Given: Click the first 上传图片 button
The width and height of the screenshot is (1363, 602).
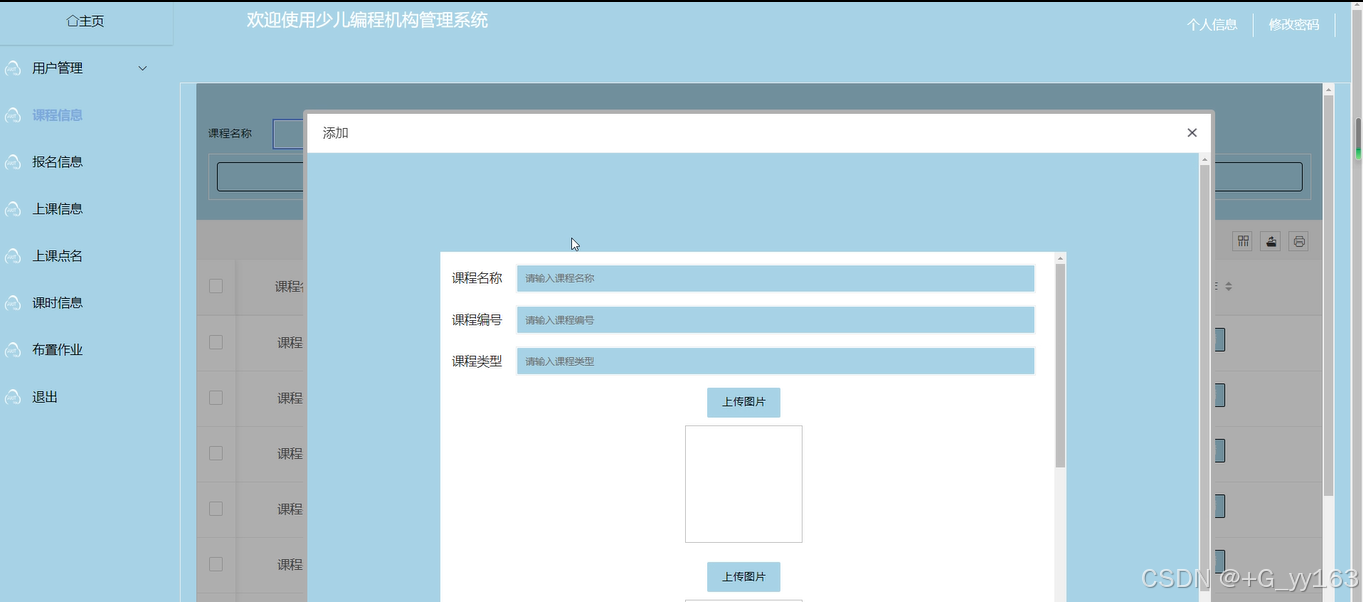Looking at the screenshot, I should click(743, 402).
